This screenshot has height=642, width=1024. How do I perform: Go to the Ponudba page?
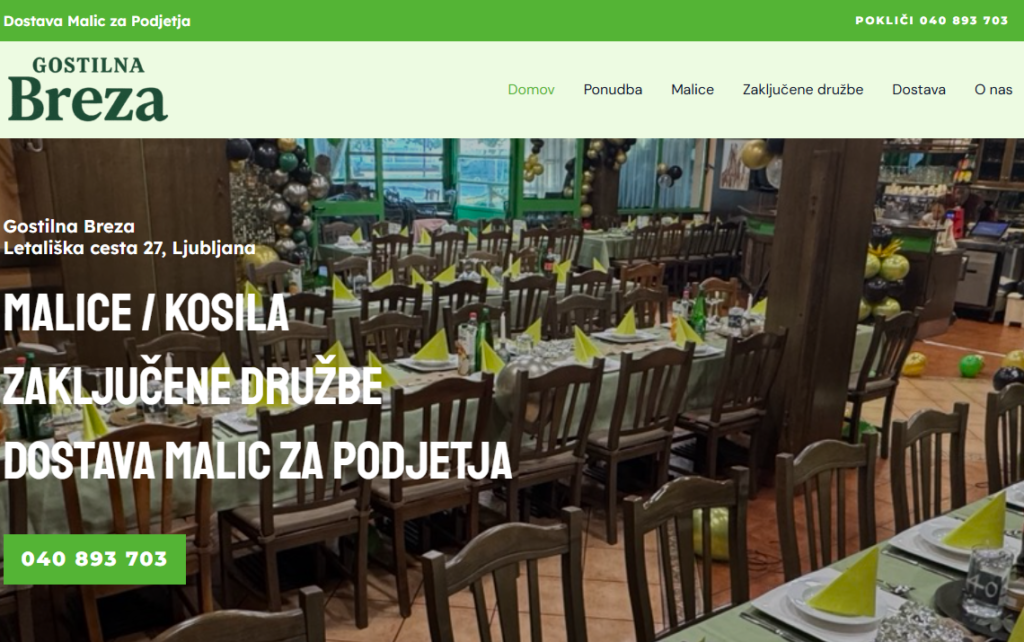613,89
